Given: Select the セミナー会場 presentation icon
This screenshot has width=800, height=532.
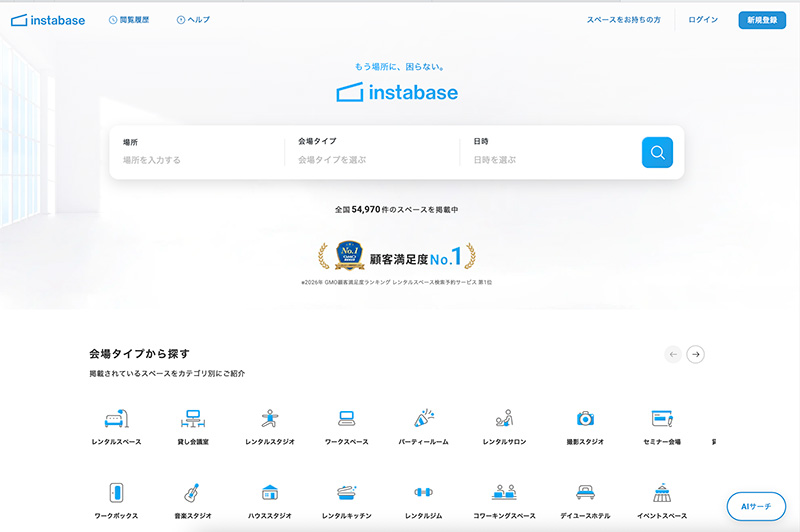Looking at the screenshot, I should [662, 419].
